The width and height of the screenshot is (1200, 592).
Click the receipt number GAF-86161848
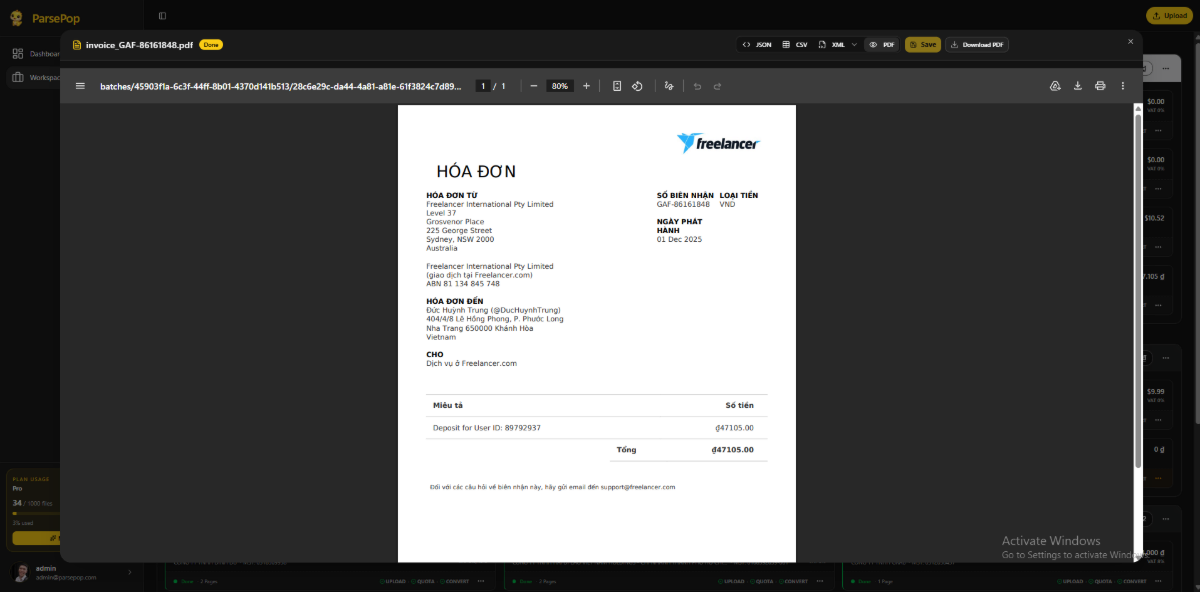click(683, 204)
